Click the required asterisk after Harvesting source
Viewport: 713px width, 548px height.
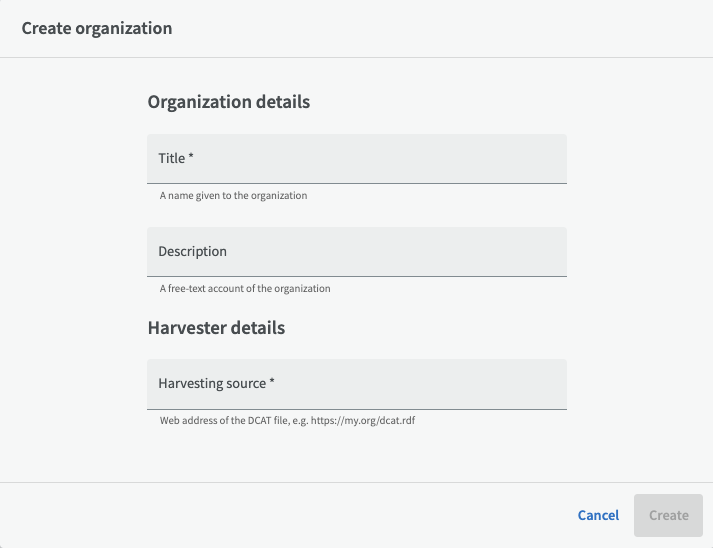point(272,382)
